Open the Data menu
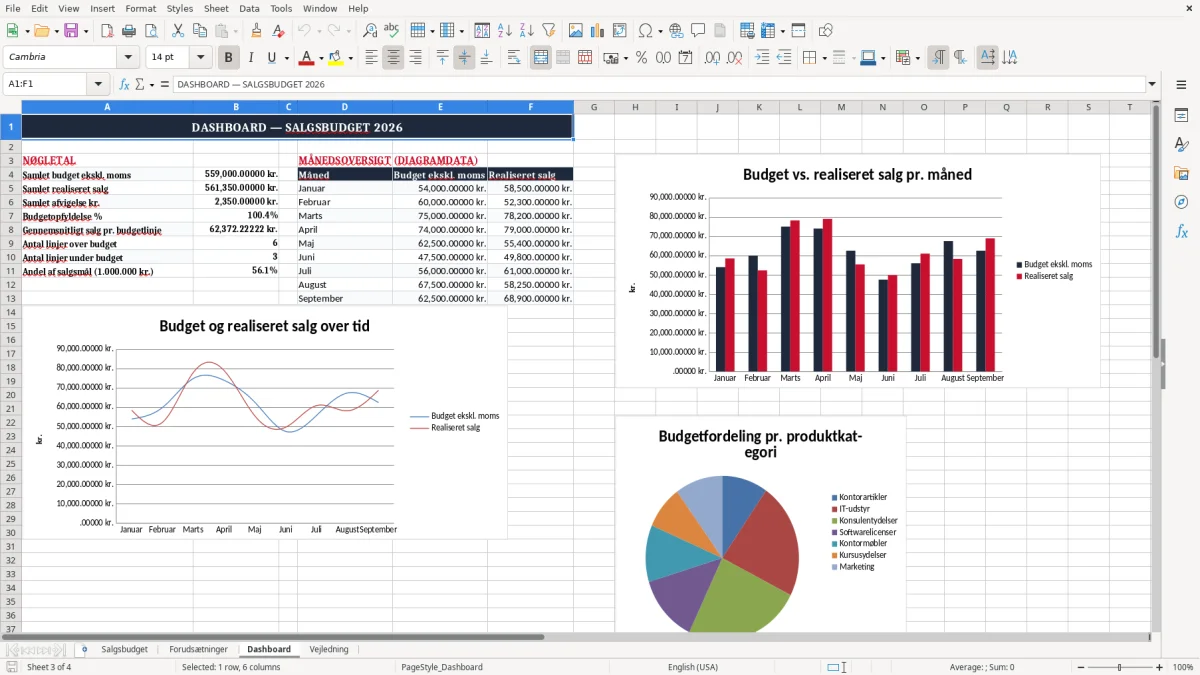Viewport: 1200px width, 675px height. tap(249, 8)
